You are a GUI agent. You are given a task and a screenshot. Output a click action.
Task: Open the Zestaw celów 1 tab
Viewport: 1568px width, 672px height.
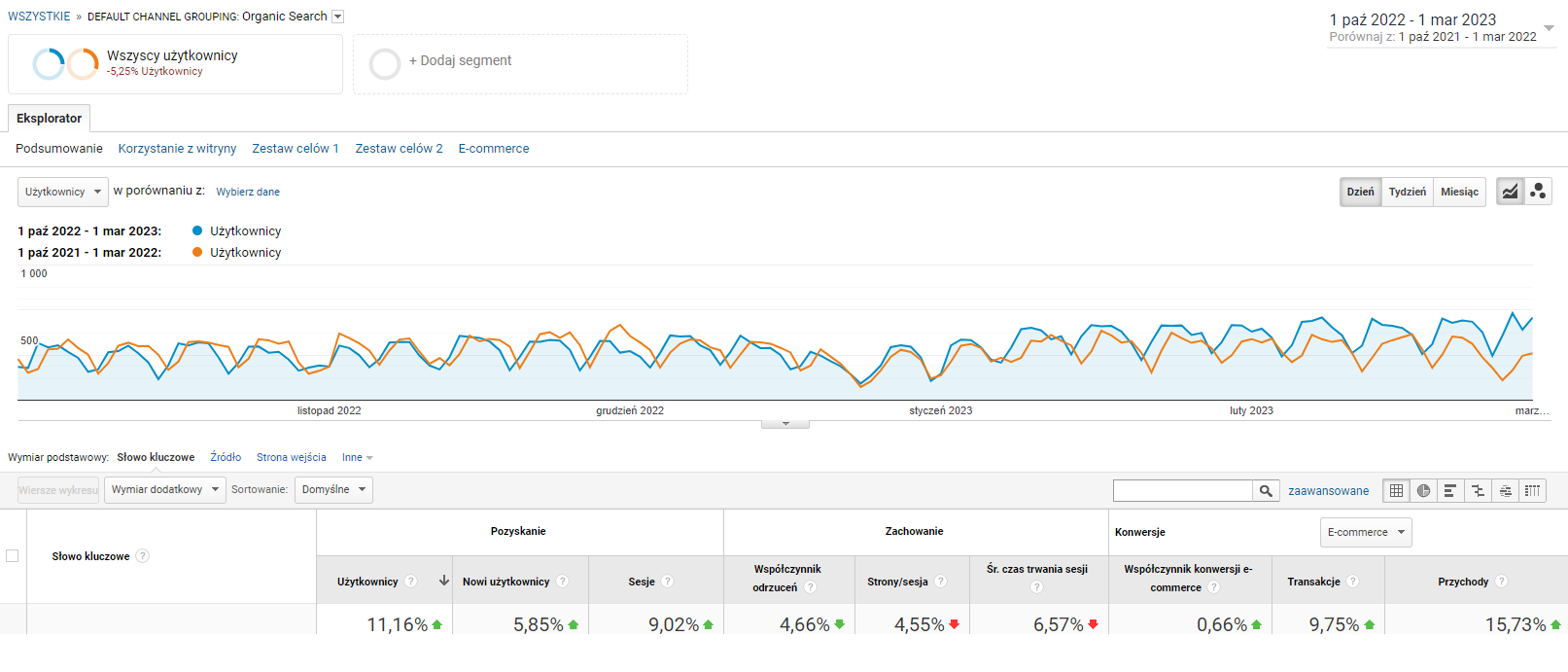pos(296,149)
